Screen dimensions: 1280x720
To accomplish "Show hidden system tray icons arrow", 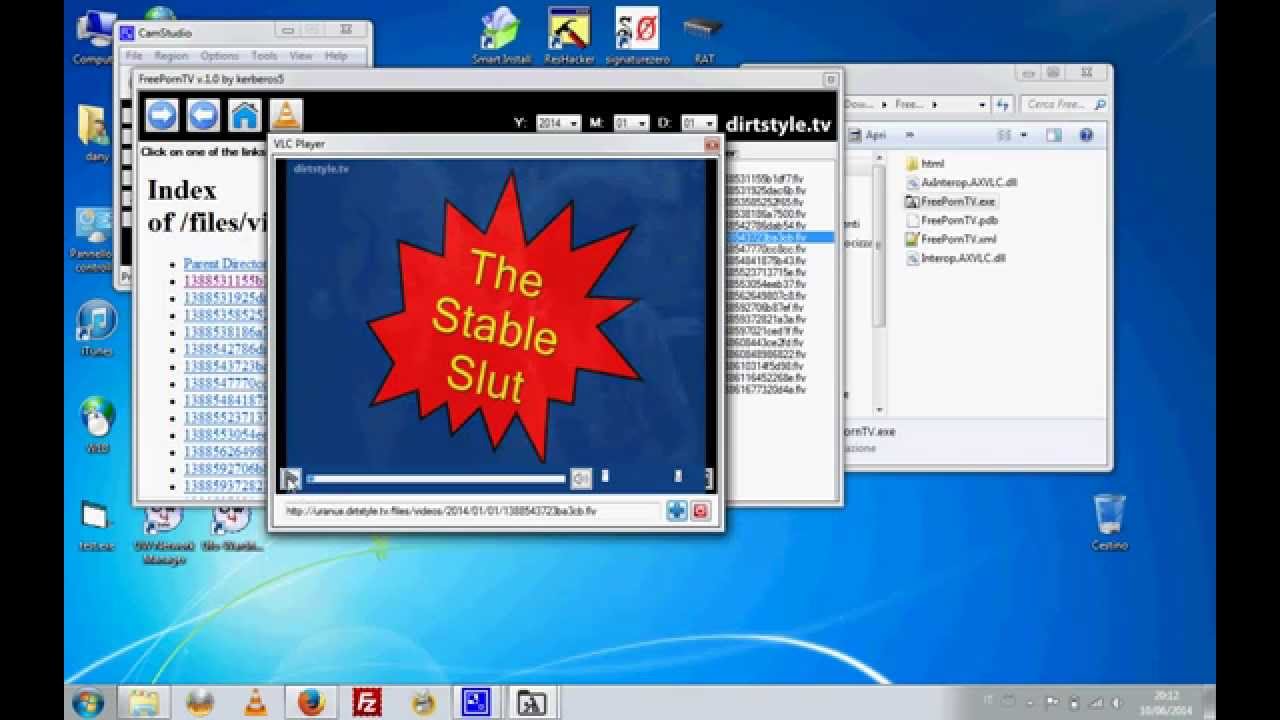I will (x=1030, y=702).
